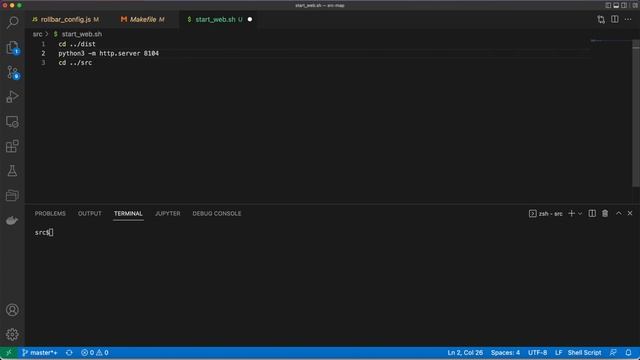Click the Open Changes compare icon
This screenshot has height=360, width=640.
(x=601, y=19)
